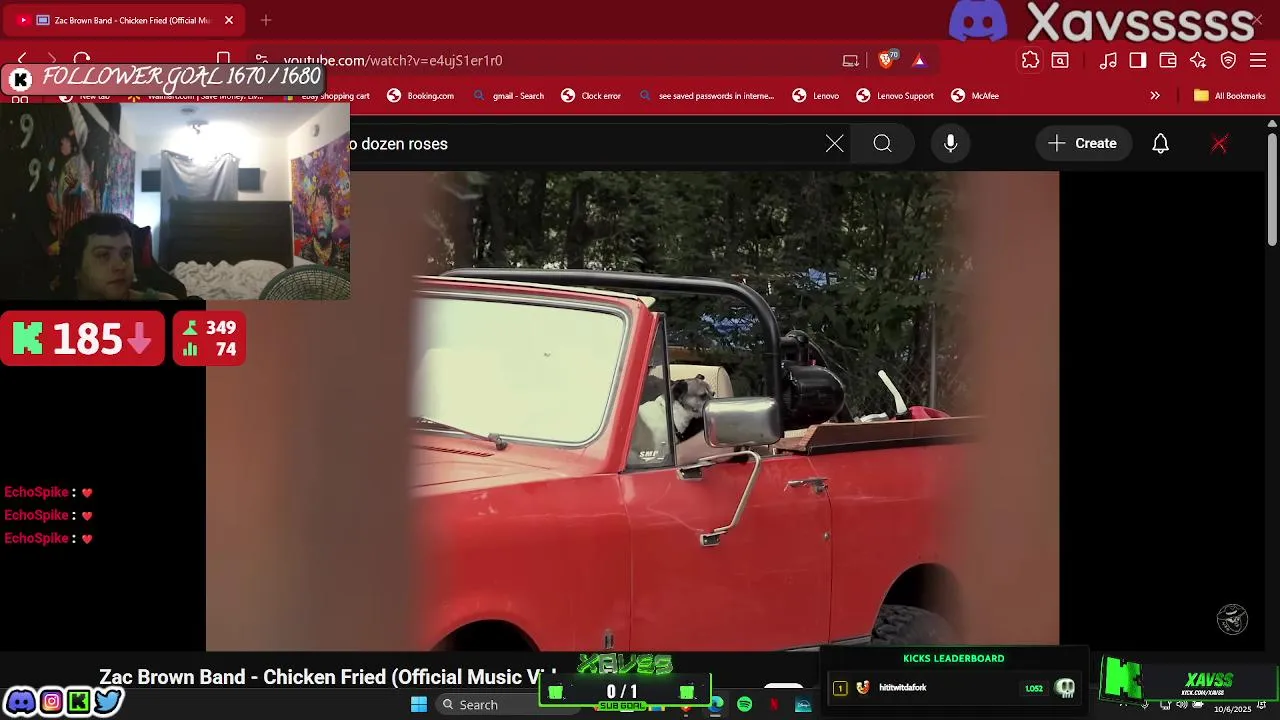This screenshot has width=1280, height=720.
Task: Open the gmail - Search bookmark
Action: pyautogui.click(x=508, y=96)
